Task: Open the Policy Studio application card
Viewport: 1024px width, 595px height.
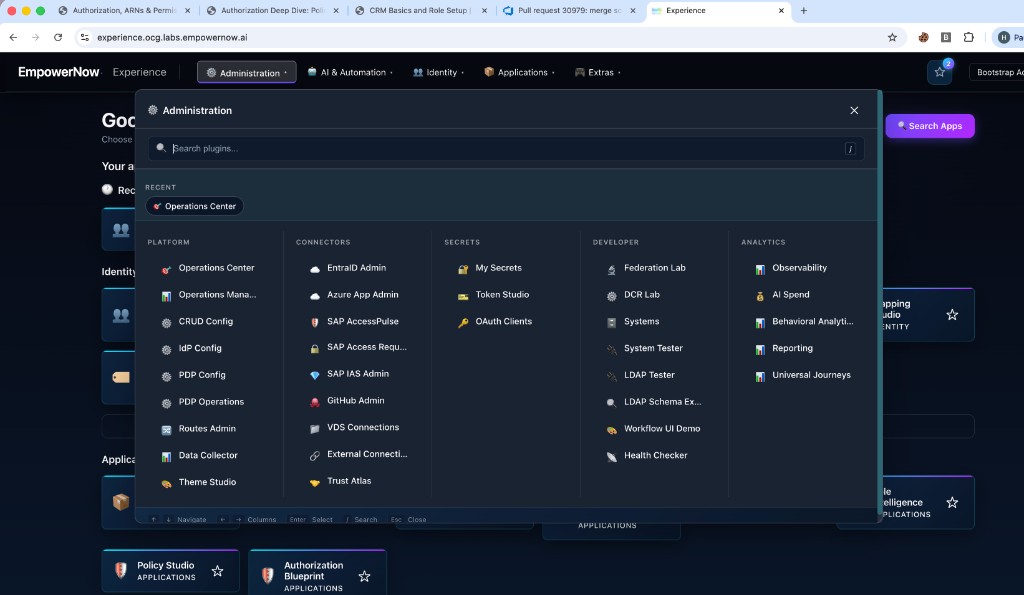Action: [x=170, y=571]
